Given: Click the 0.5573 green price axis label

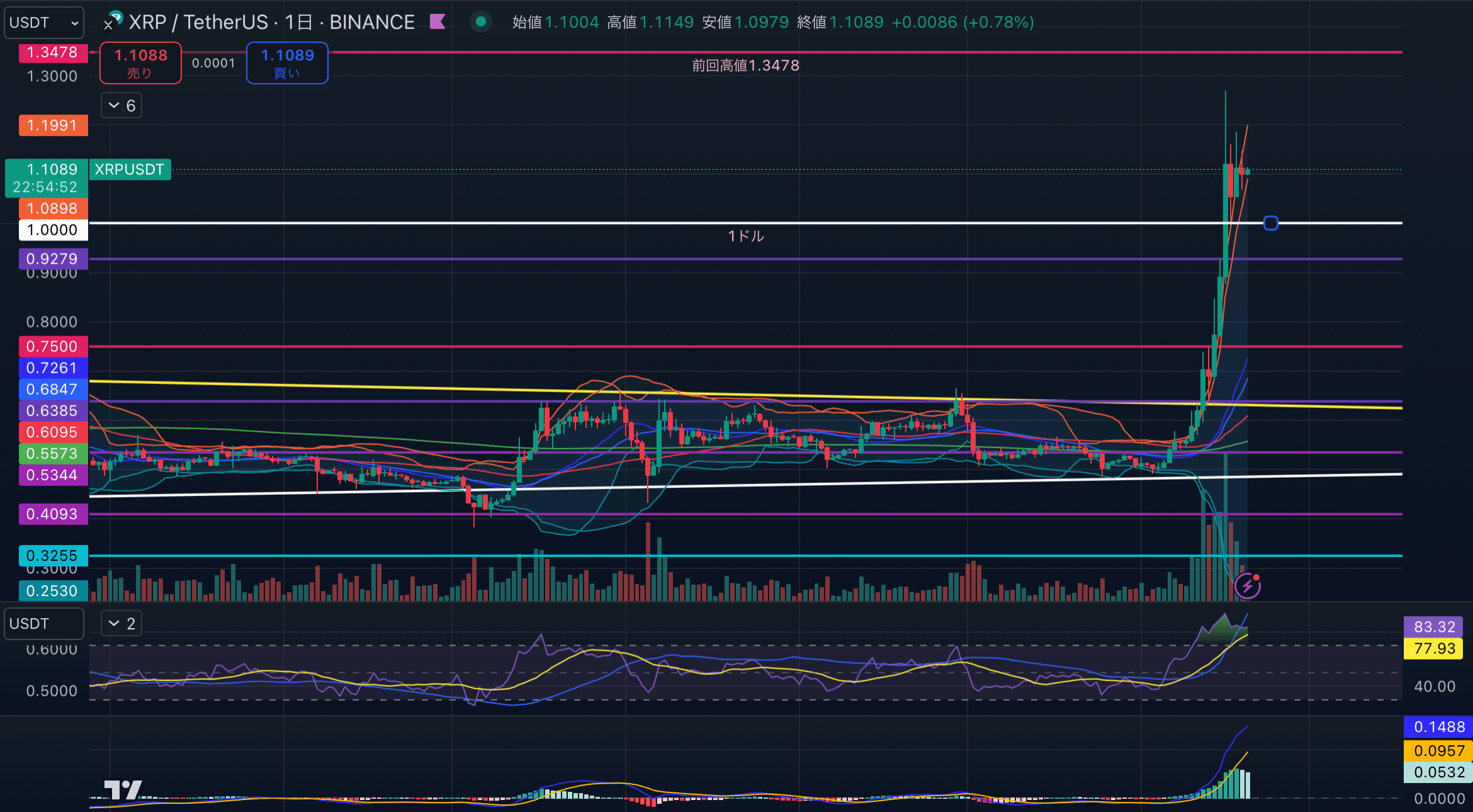Looking at the screenshot, I should pos(54,453).
